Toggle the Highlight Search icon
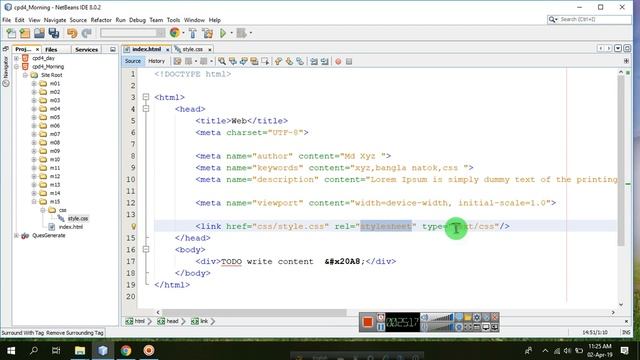The width and height of the screenshot is (640, 360). (x=254, y=61)
